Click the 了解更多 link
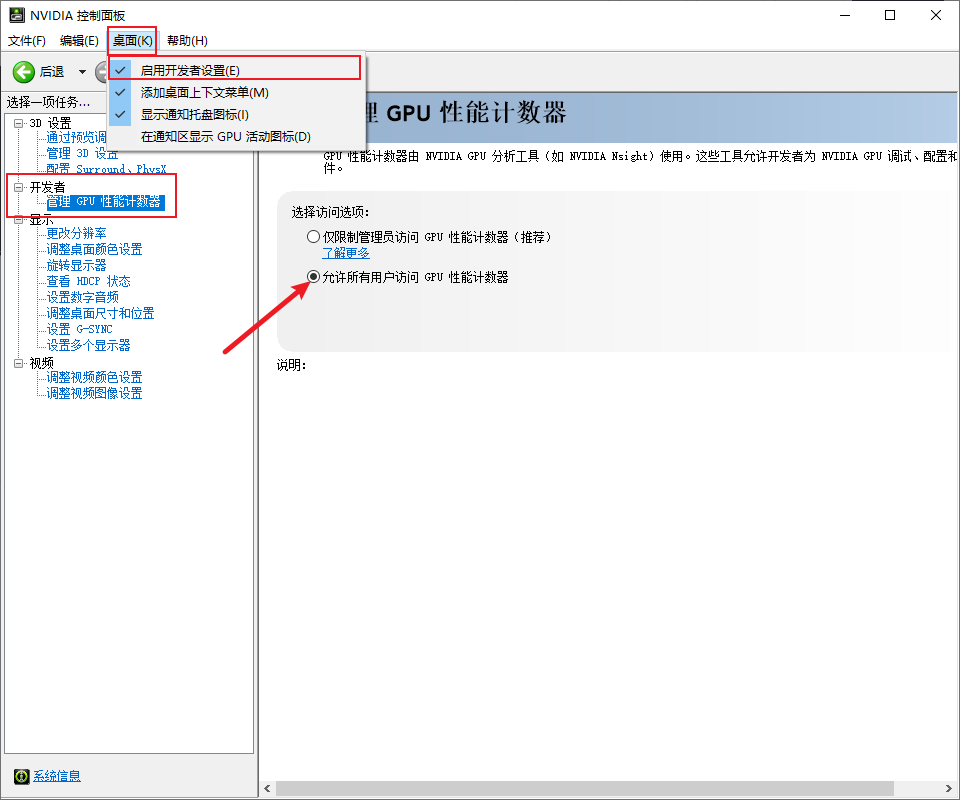Screen dimensions: 960x800 point(345,253)
